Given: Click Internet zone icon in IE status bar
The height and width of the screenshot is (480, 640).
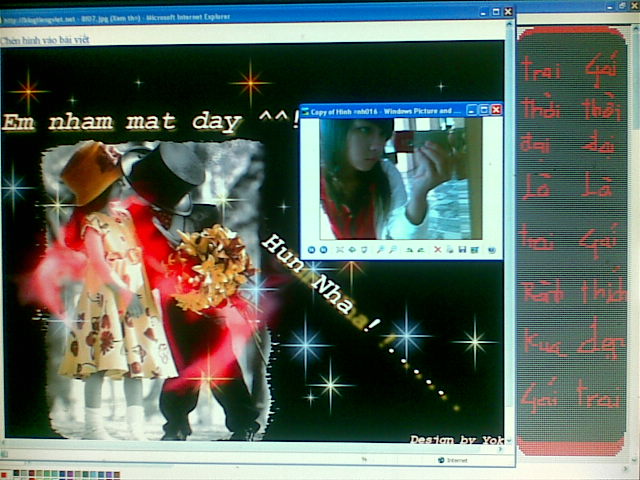Looking at the screenshot, I should click(x=441, y=460).
